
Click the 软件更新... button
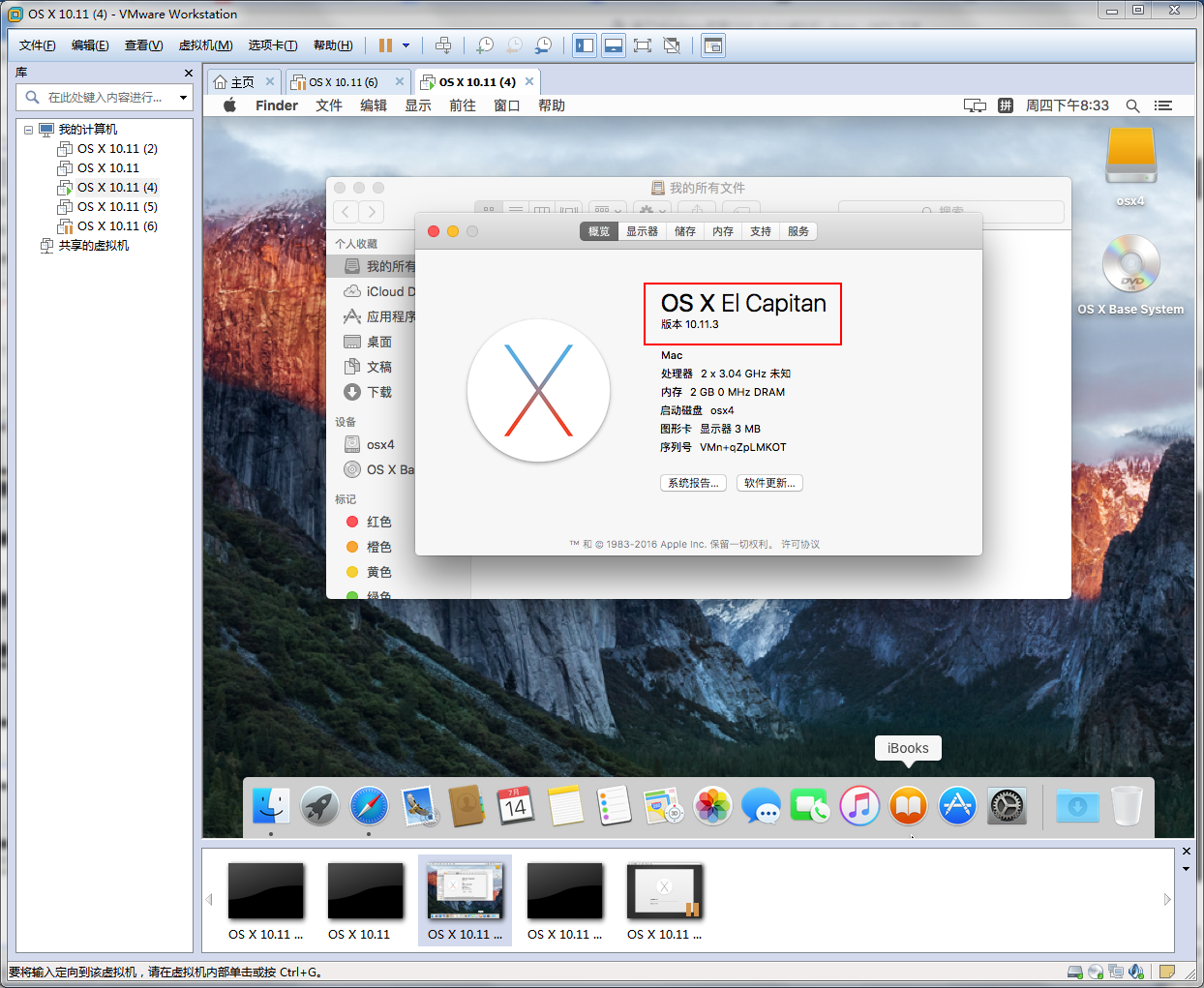(x=769, y=483)
